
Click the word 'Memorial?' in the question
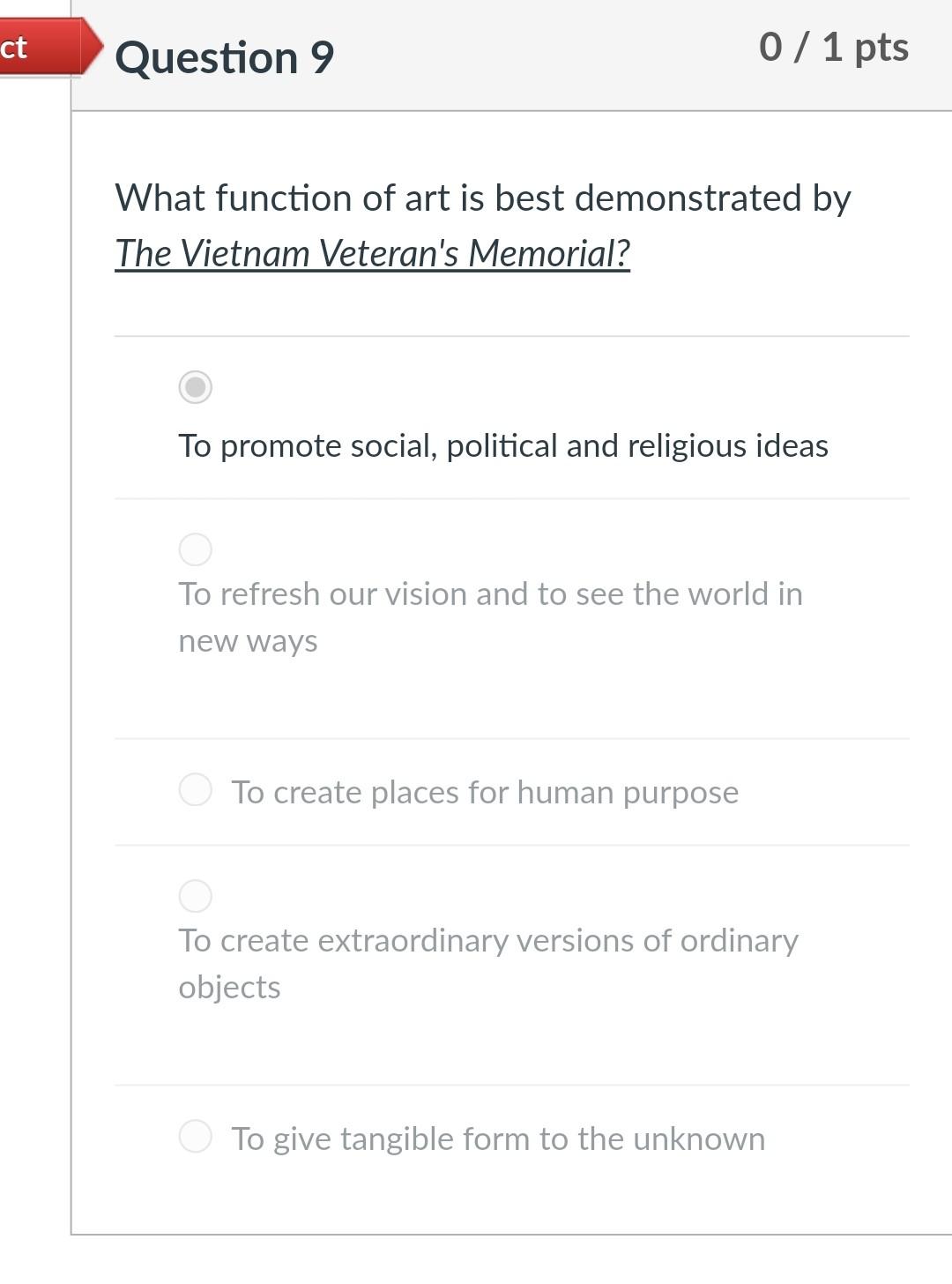click(548, 253)
